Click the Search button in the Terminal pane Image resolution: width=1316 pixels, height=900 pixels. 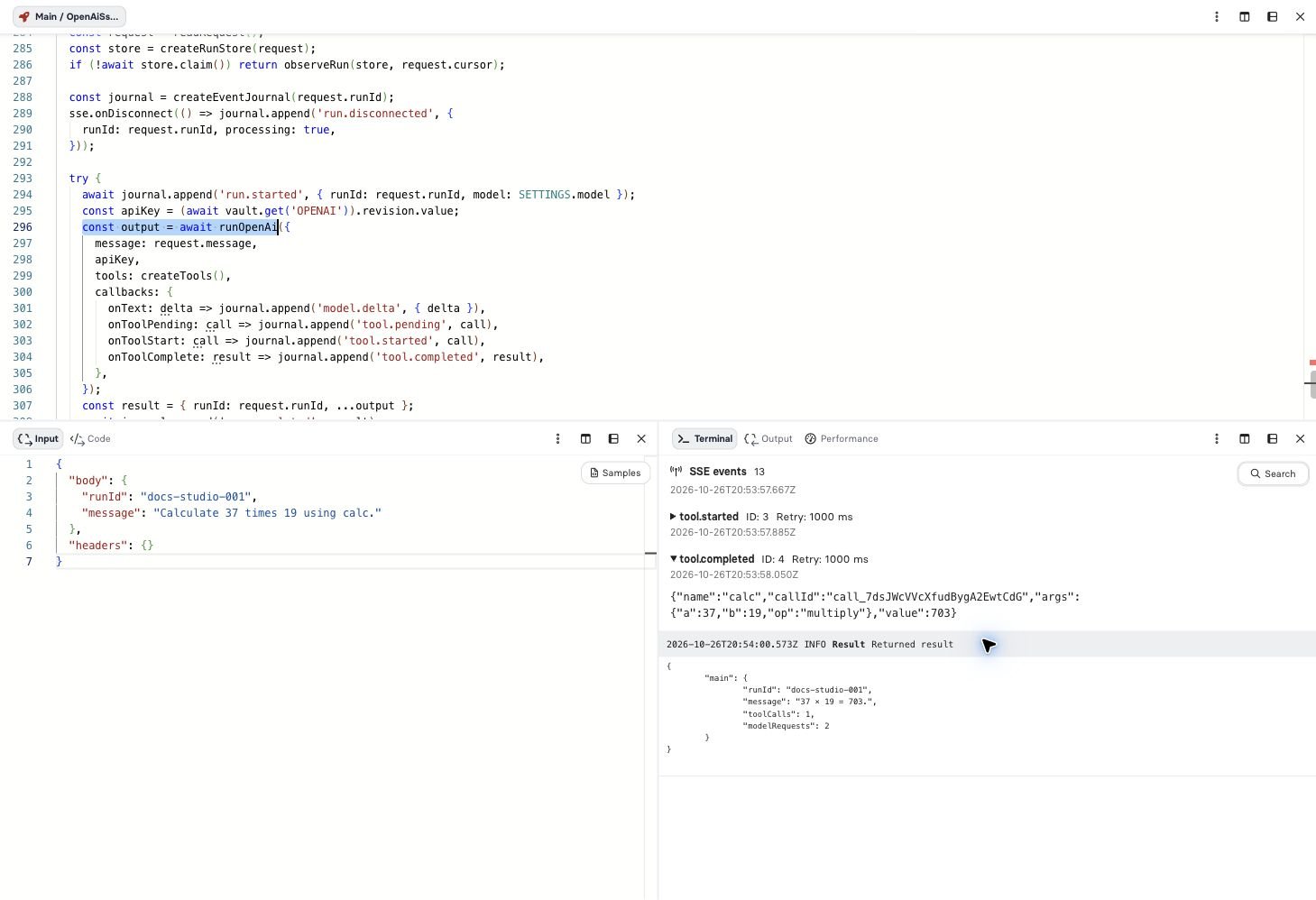point(1273,473)
